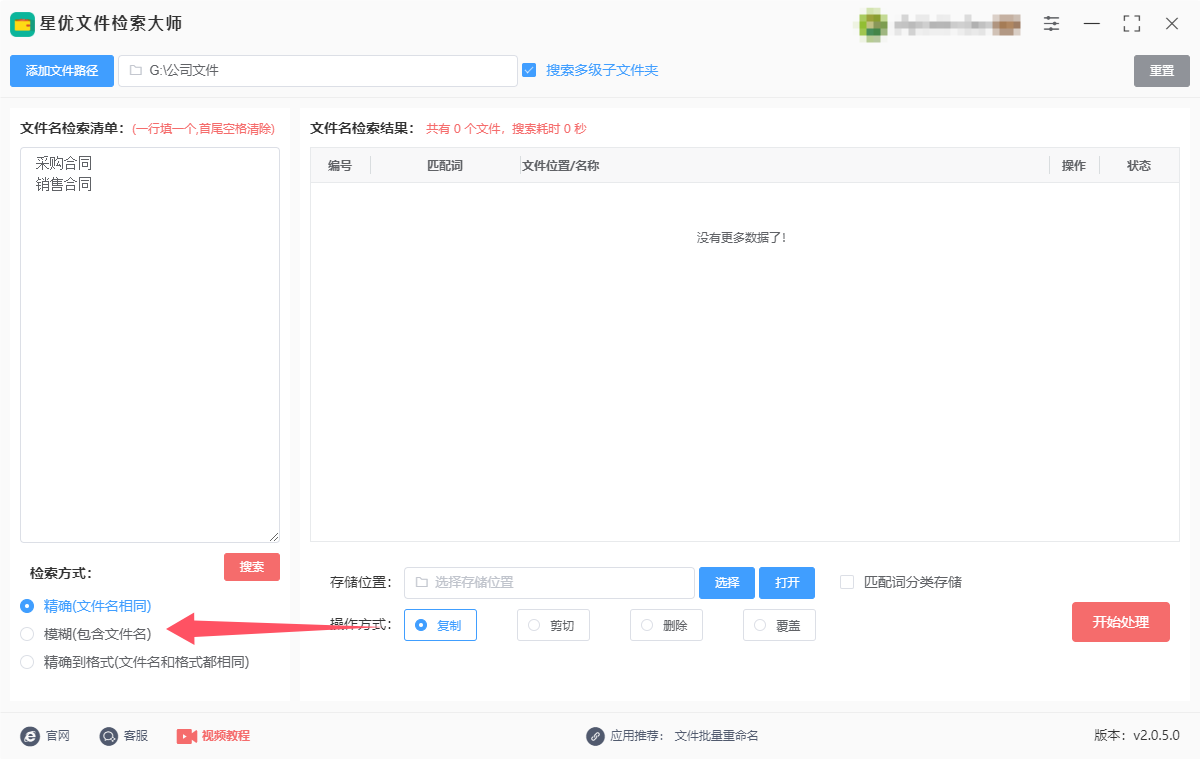Click the 选择存储位置 input field
The width and height of the screenshot is (1200, 760).
click(549, 583)
